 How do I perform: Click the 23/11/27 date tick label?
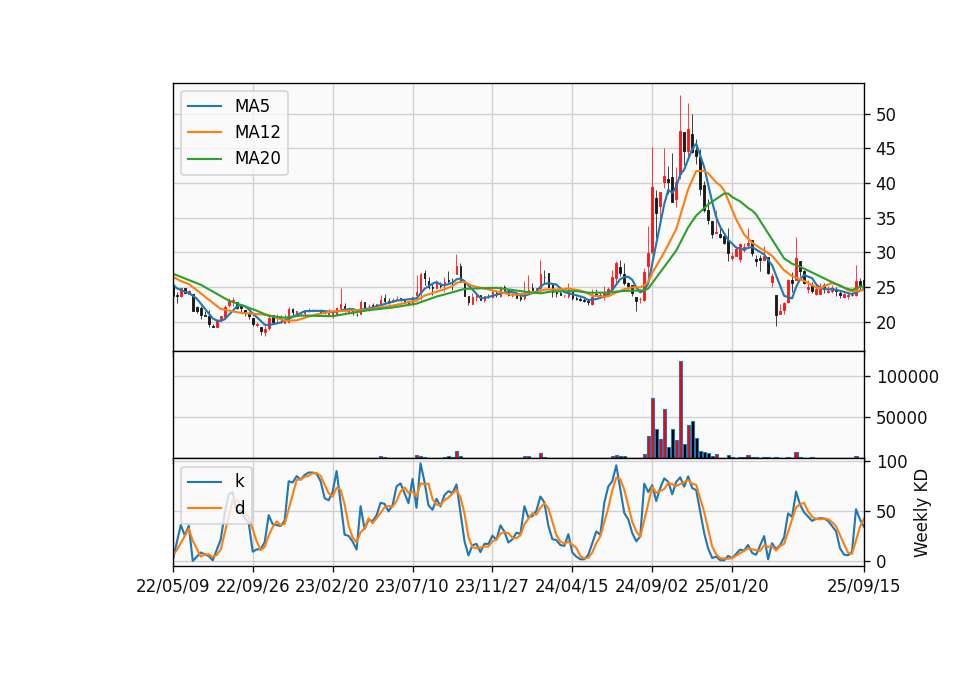492,586
